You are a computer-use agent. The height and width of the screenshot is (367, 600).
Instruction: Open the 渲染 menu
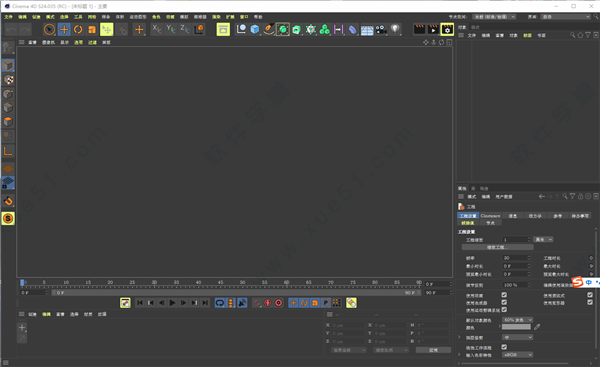(216, 17)
